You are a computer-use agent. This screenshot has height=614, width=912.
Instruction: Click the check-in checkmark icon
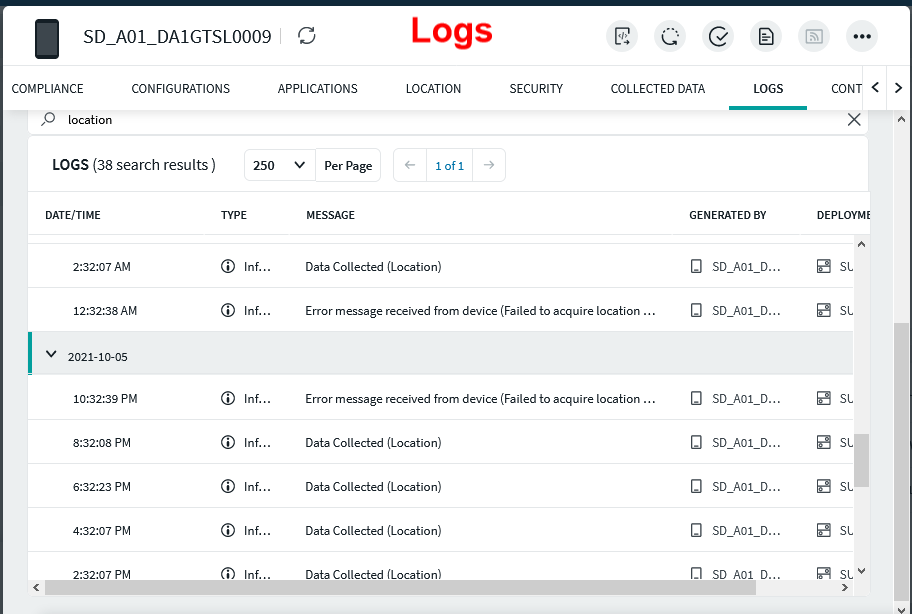point(718,37)
